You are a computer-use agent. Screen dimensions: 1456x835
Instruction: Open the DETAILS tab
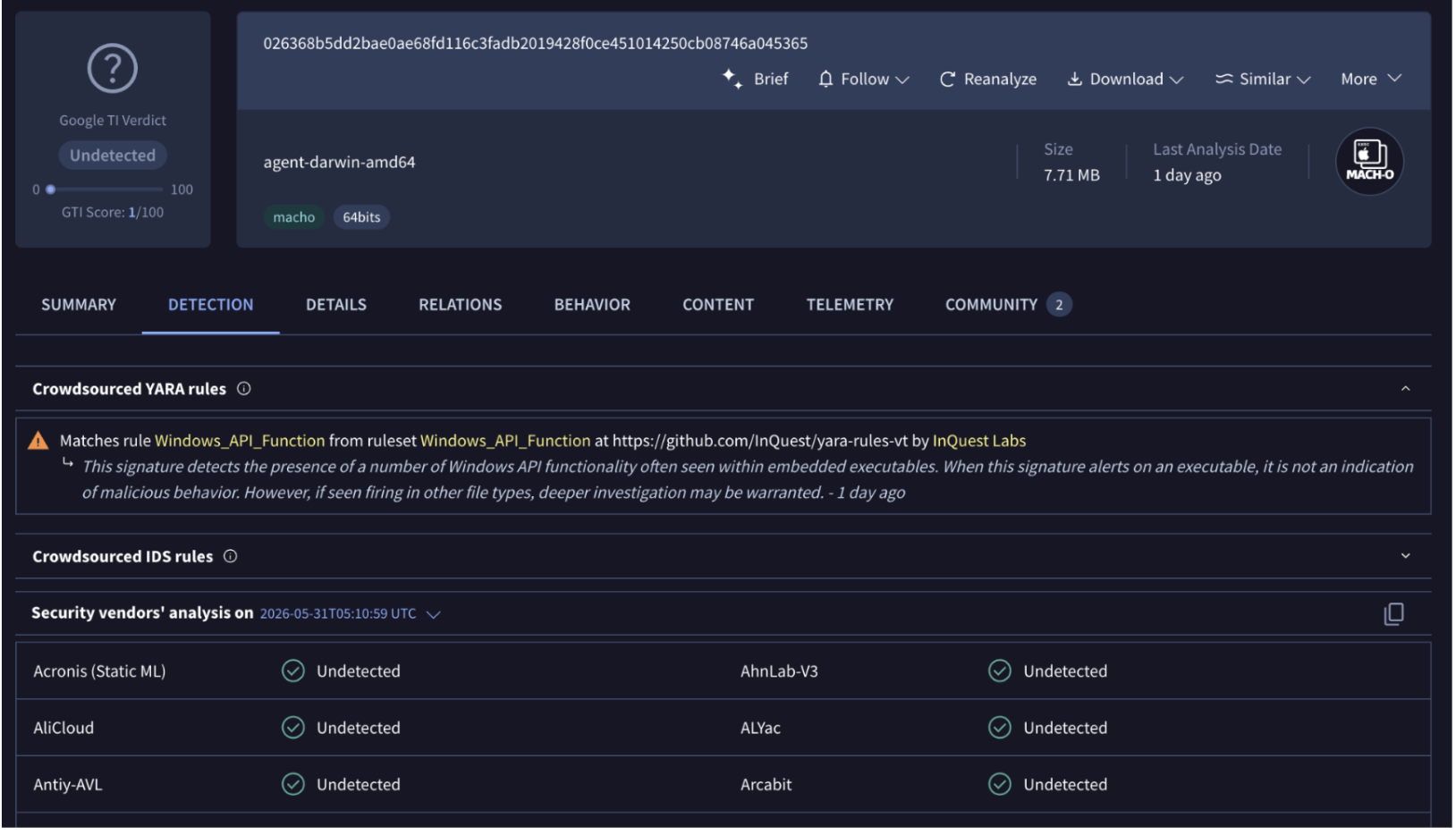click(336, 305)
